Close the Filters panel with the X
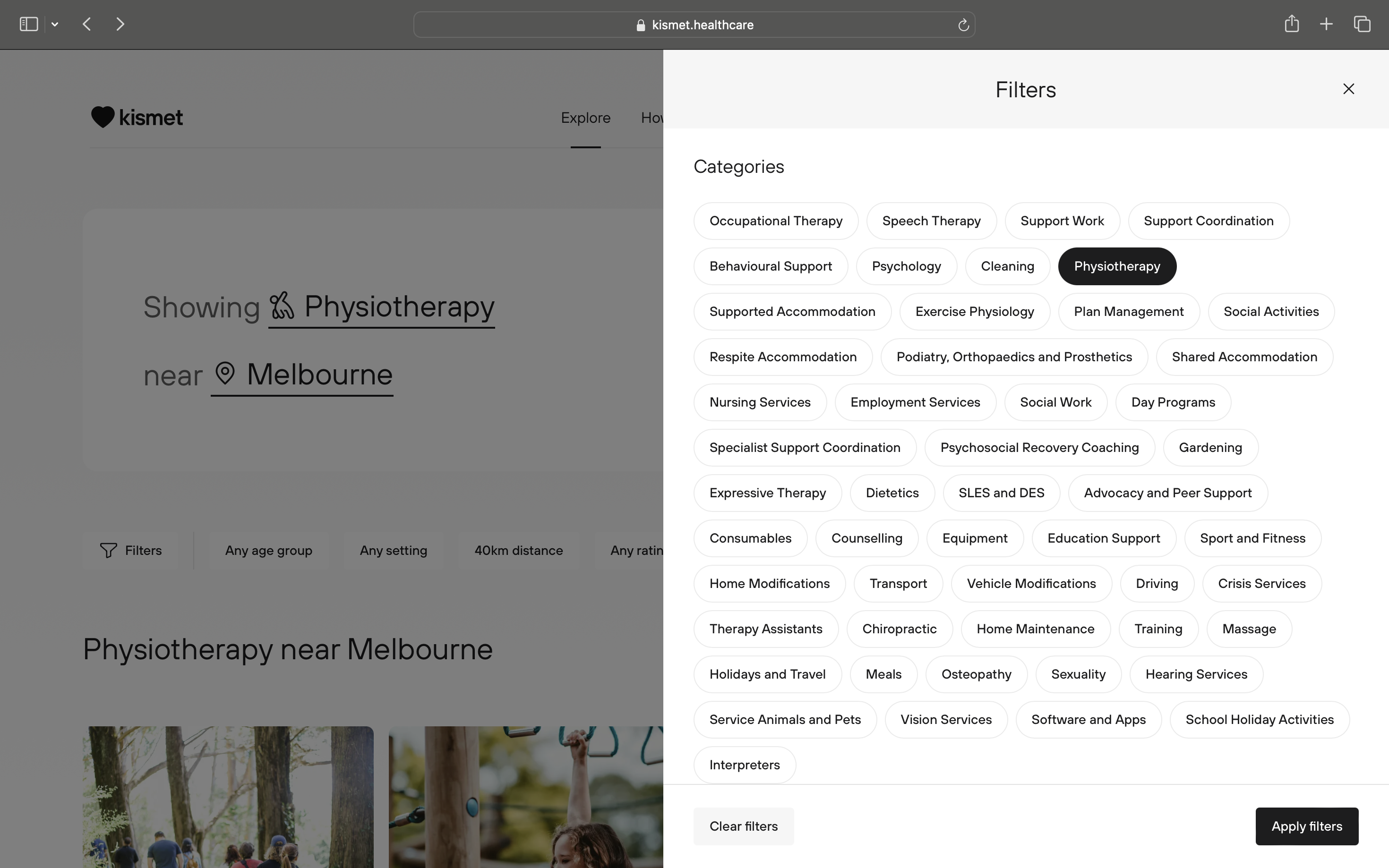Viewport: 1389px width, 868px height. pyautogui.click(x=1349, y=89)
